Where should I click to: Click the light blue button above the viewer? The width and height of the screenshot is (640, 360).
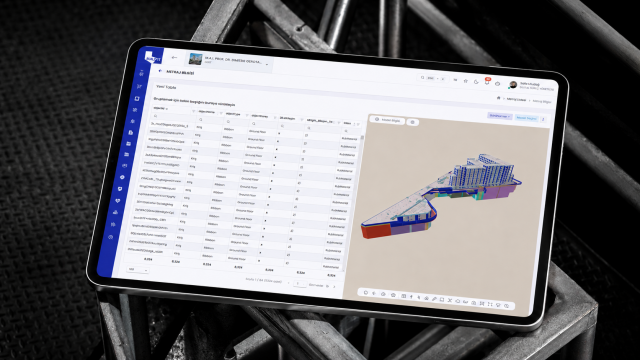pyautogui.click(x=526, y=118)
